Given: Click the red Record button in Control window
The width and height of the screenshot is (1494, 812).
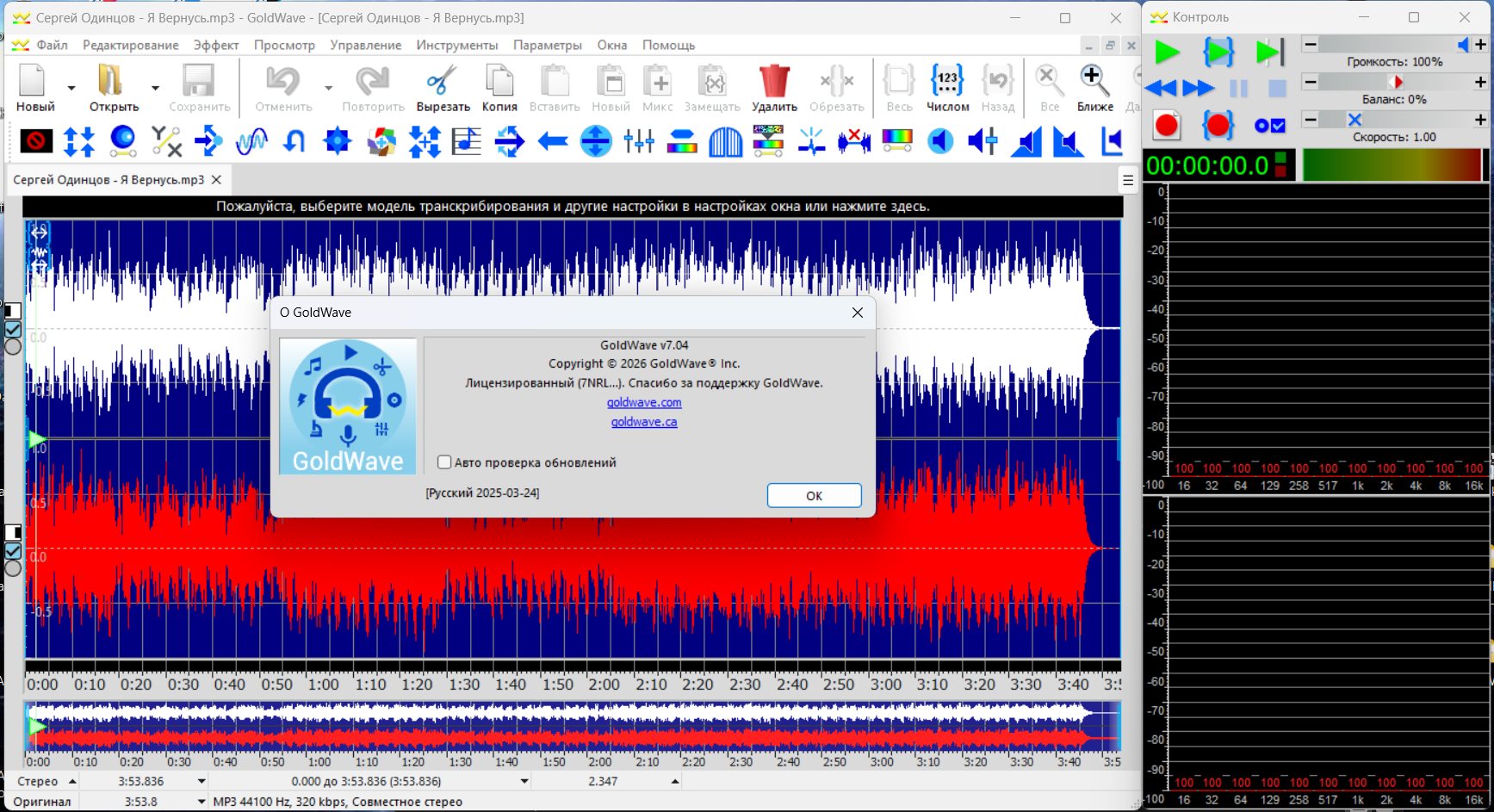Looking at the screenshot, I should coord(1167,126).
